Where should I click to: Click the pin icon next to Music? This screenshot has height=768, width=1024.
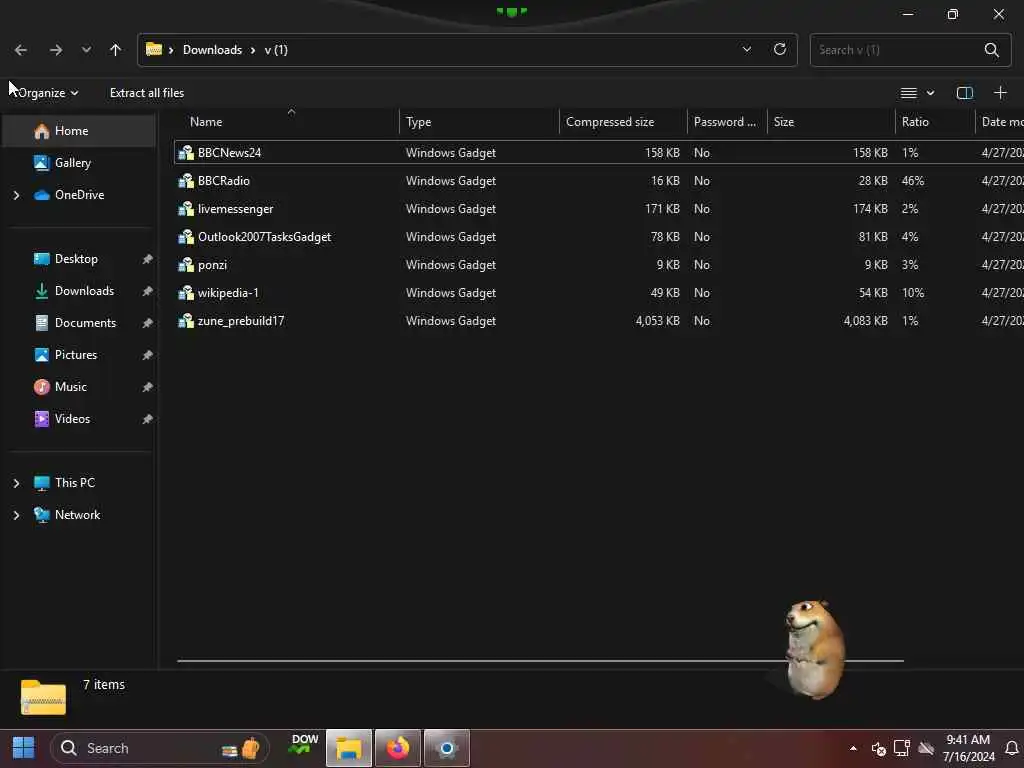148,387
